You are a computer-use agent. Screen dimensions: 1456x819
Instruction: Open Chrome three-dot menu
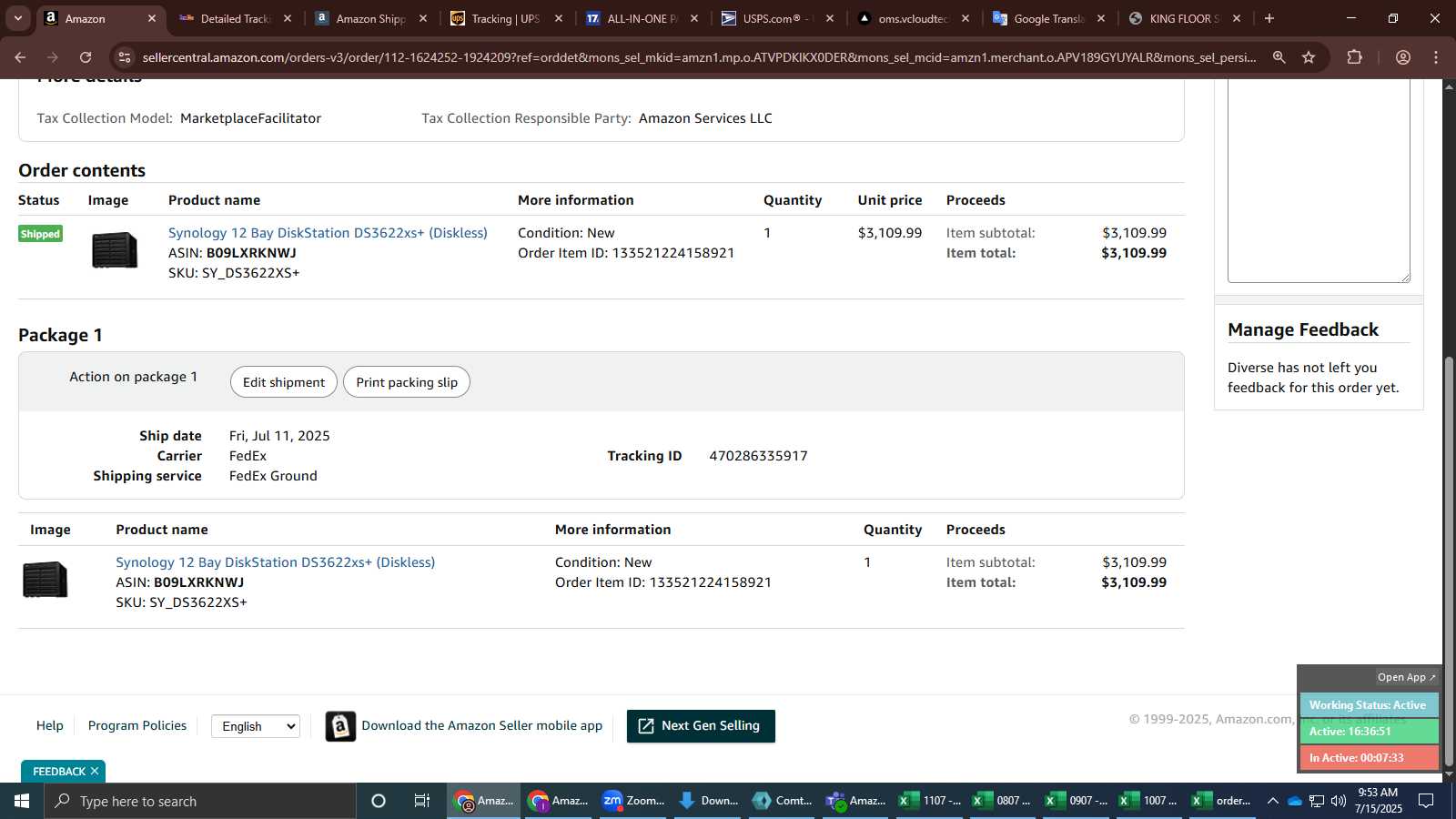point(1436,57)
